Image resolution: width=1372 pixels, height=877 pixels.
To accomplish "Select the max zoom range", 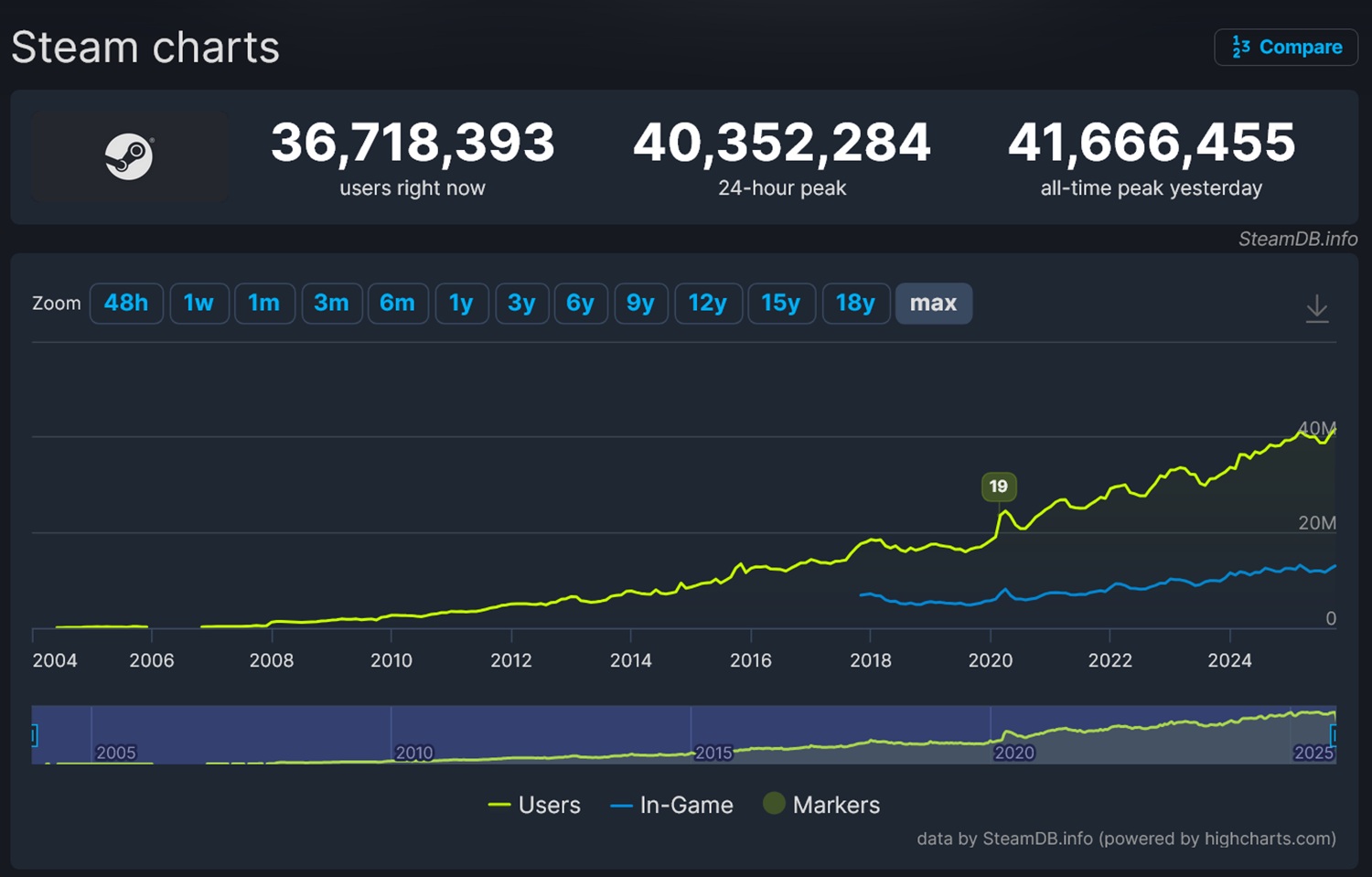I will tap(933, 304).
